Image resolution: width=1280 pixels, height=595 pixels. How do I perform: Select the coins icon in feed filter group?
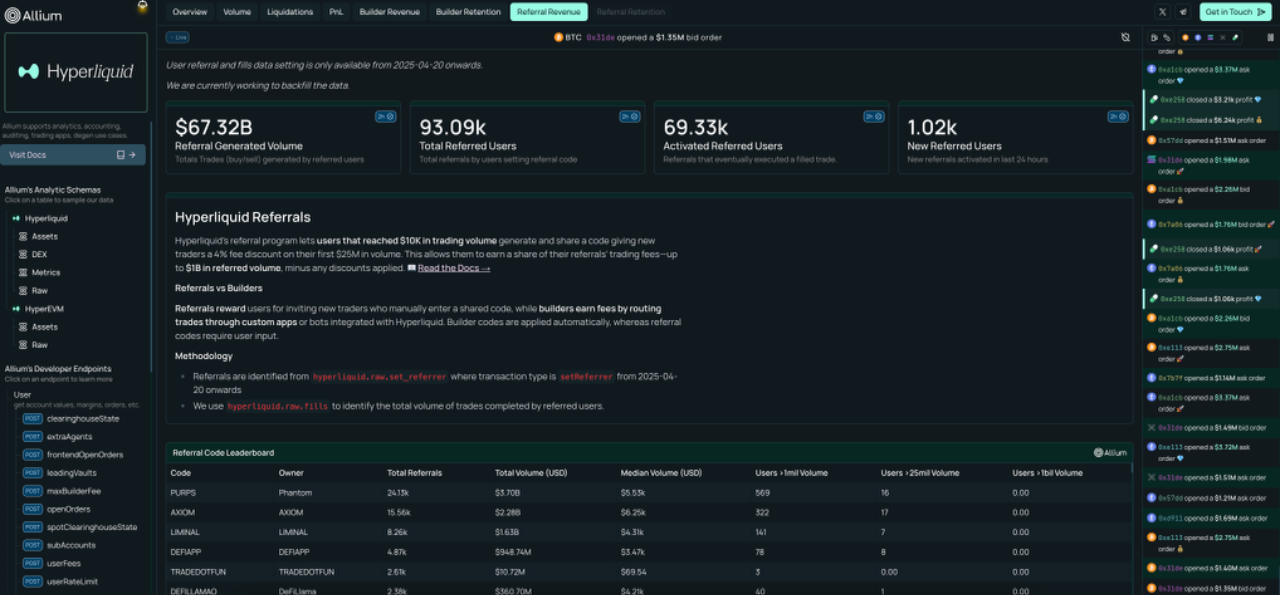pyautogui.click(x=1167, y=37)
